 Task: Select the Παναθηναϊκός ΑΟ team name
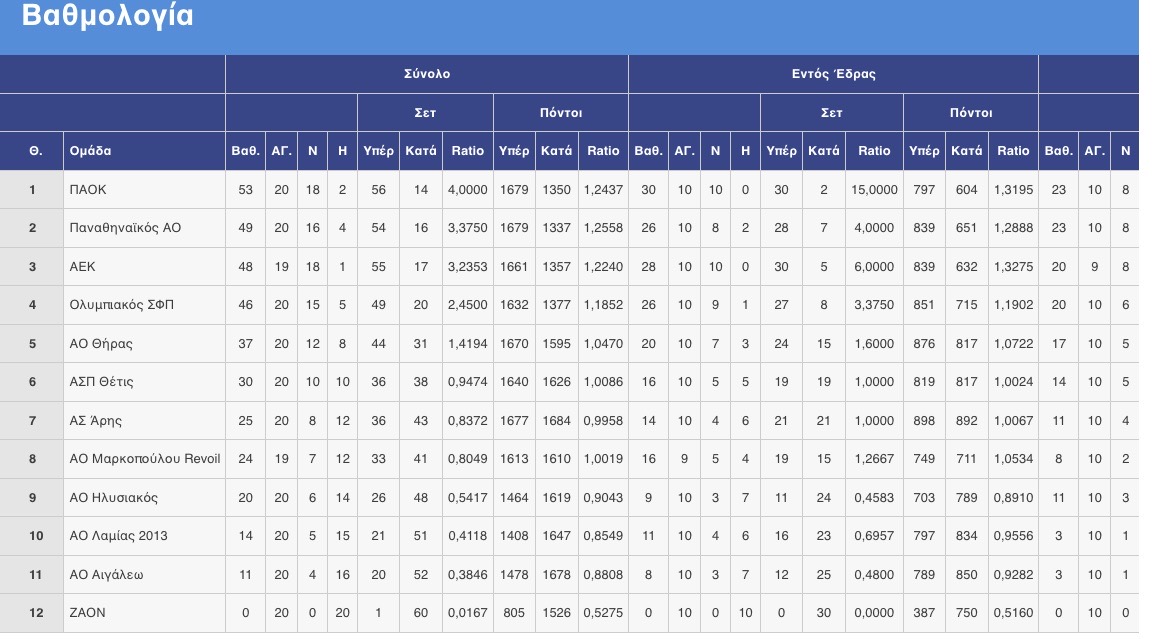coord(125,228)
